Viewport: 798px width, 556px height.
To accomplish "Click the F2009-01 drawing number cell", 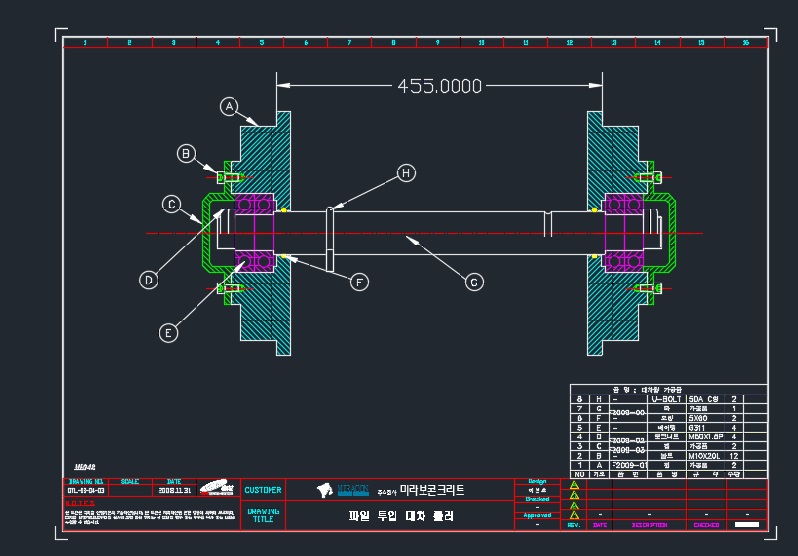I will click(629, 465).
